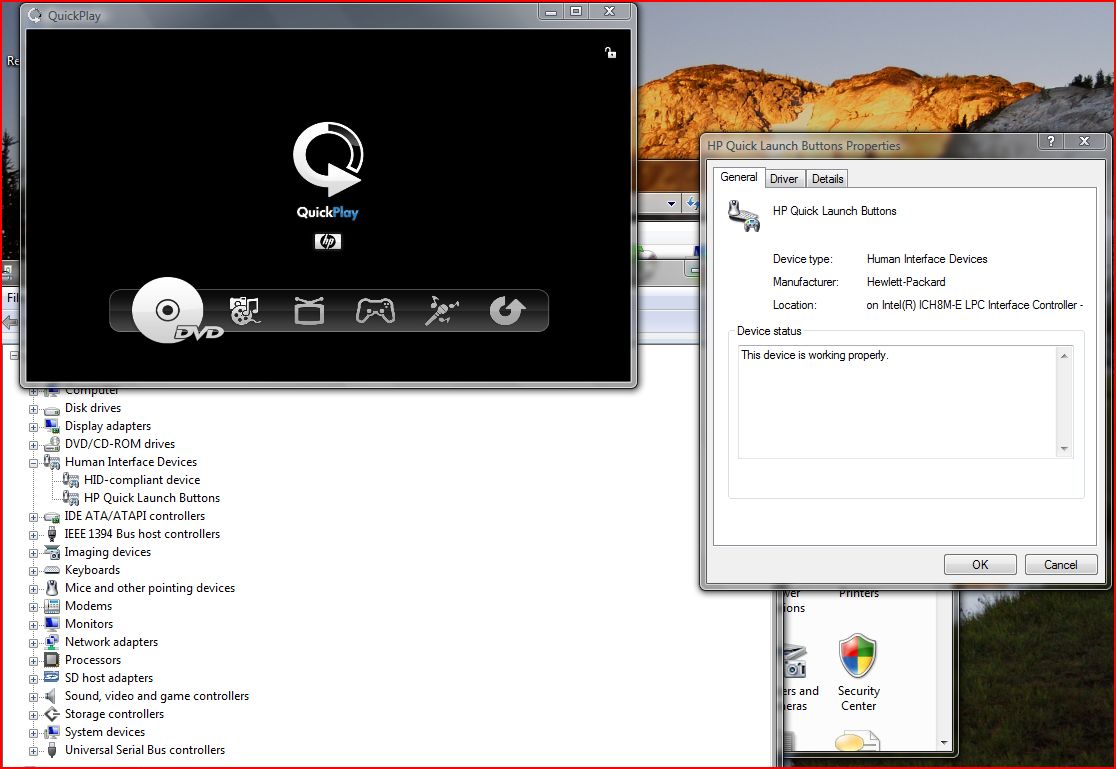
Task: Click the QuickPlay window title
Action: pyautogui.click(x=74, y=16)
